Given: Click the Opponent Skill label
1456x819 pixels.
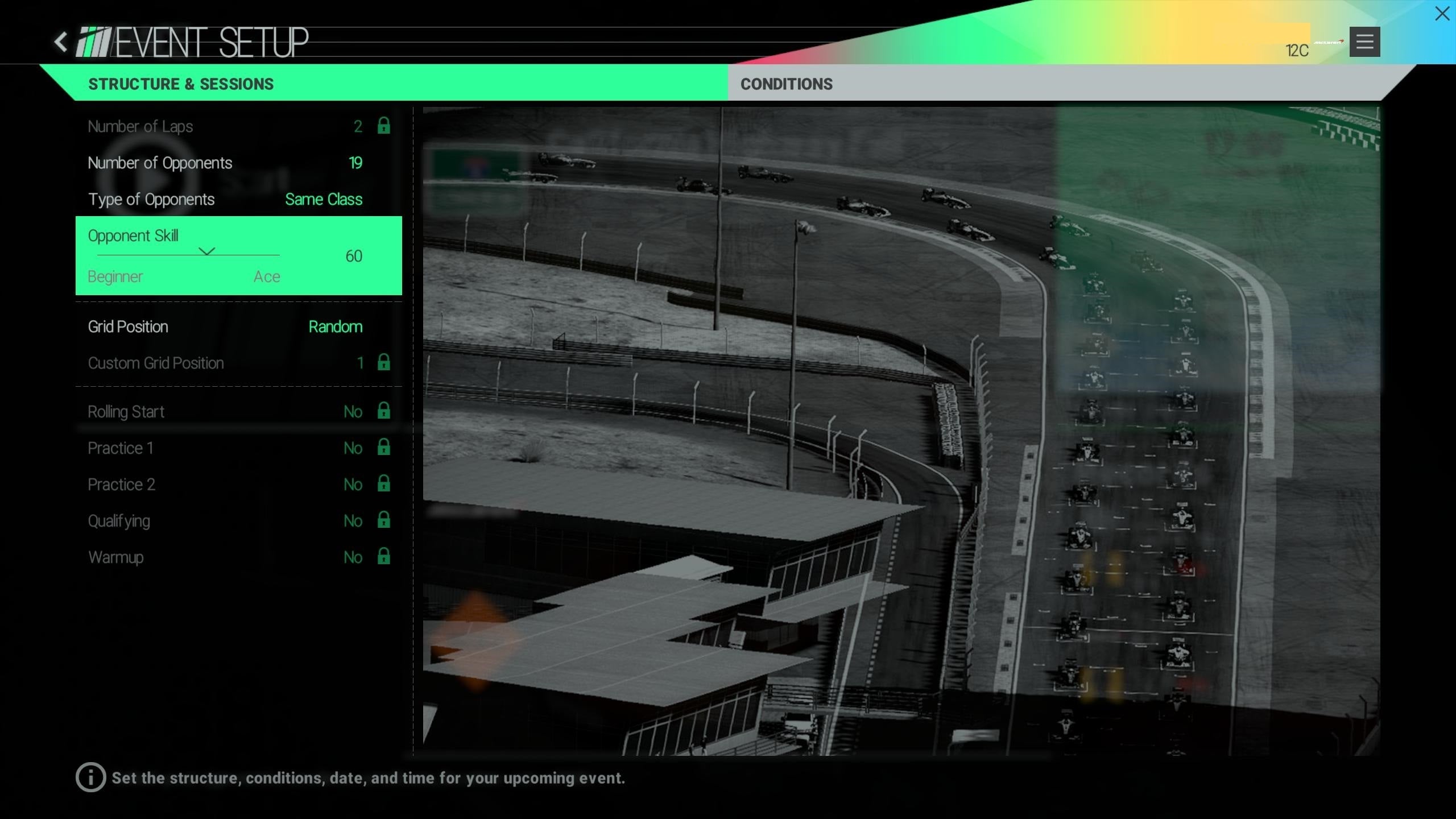Looking at the screenshot, I should pyautogui.click(x=133, y=235).
